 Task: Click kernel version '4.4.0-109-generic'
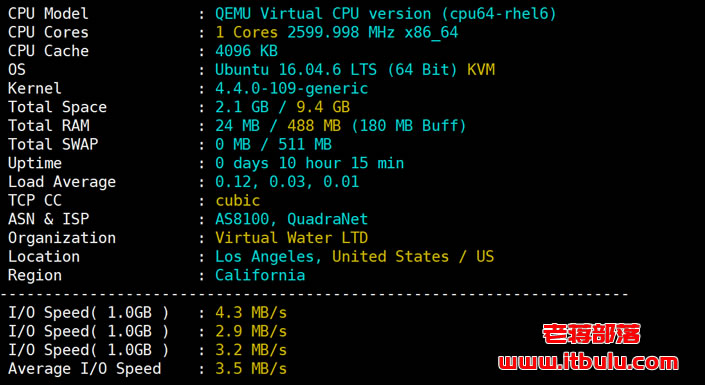pos(291,89)
